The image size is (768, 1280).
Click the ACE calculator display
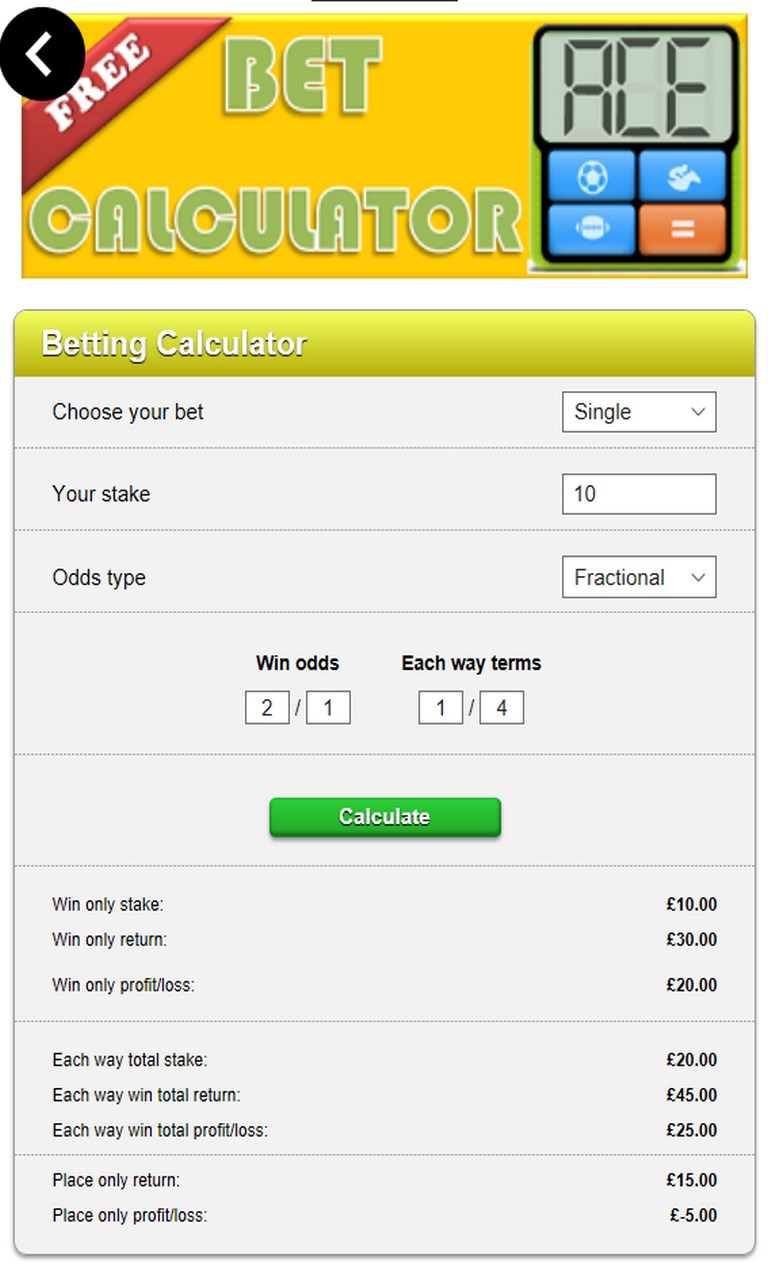pos(637,87)
